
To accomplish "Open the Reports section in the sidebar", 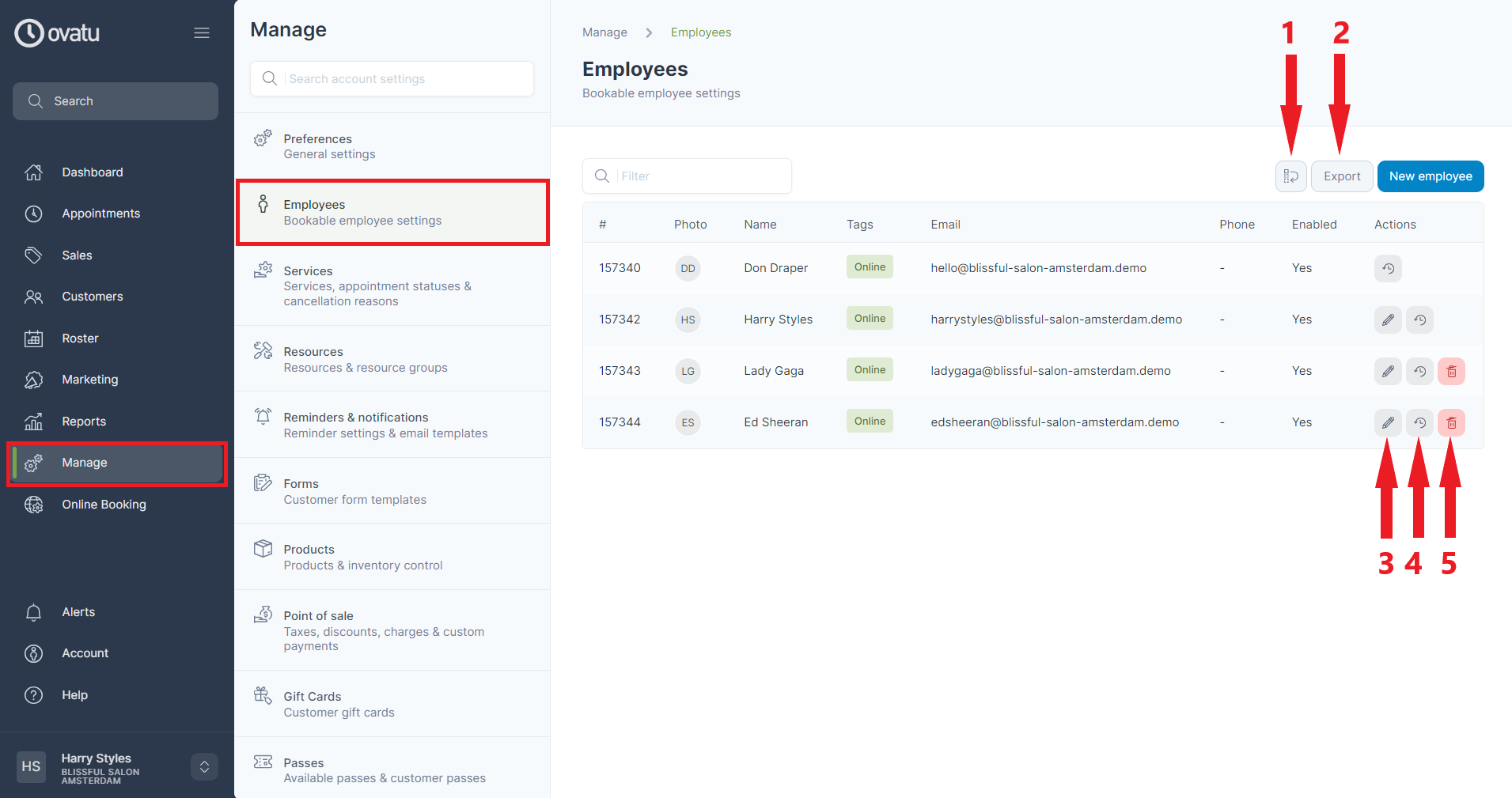I will (x=85, y=421).
